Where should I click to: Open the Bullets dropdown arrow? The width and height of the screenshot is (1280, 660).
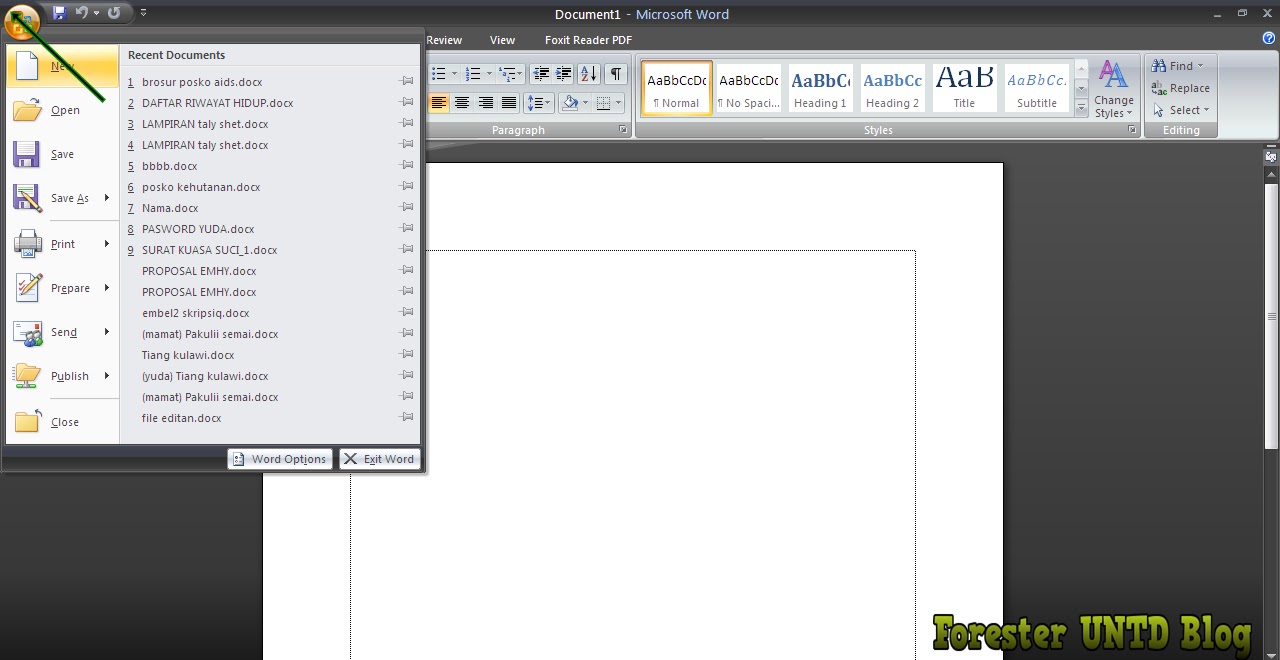click(x=454, y=74)
